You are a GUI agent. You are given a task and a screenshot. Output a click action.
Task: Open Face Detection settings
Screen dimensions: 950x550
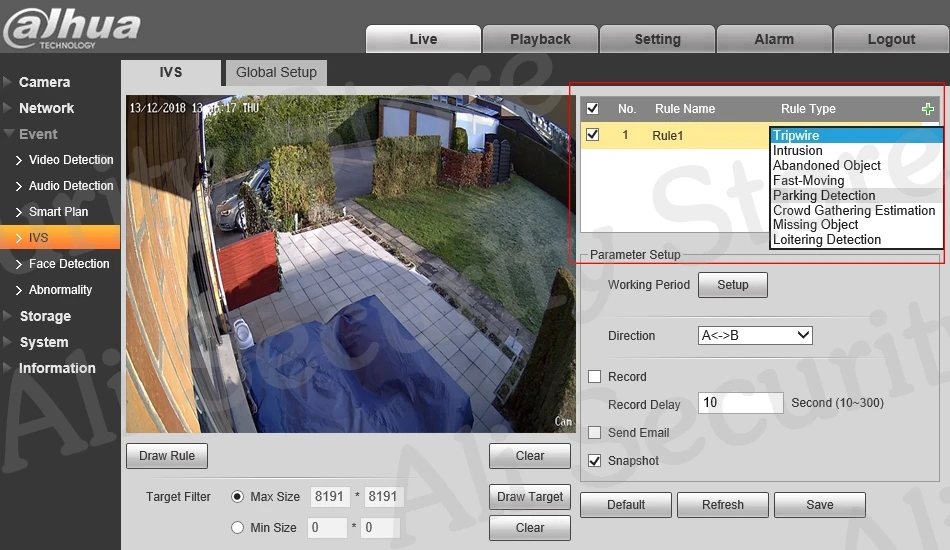tap(69, 264)
